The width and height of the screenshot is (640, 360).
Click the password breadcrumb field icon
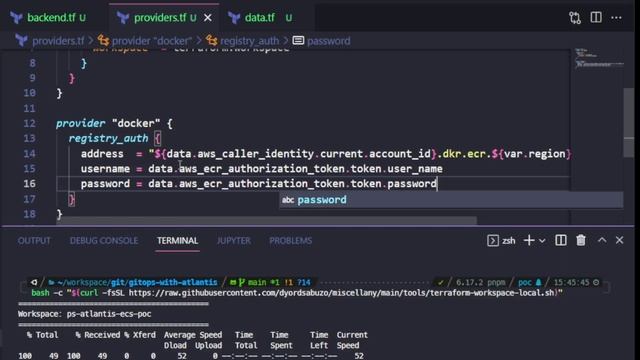298,40
